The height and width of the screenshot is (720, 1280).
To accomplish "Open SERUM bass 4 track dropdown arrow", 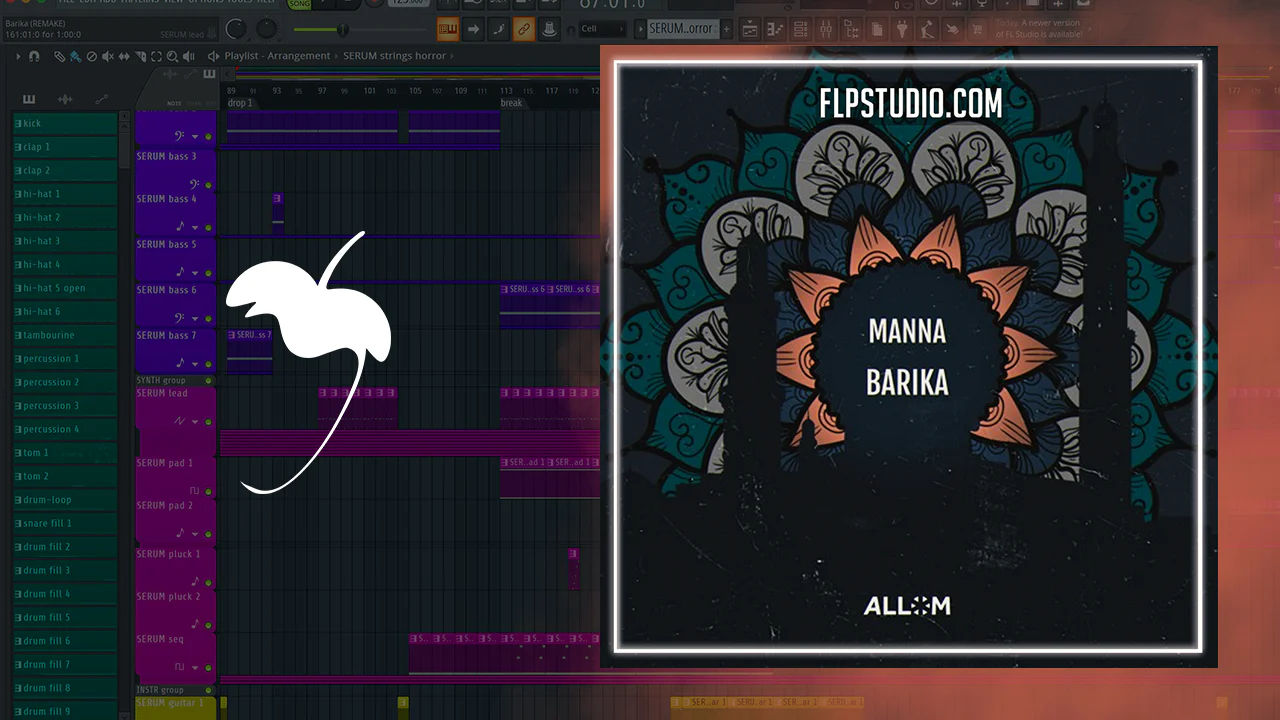I will [195, 226].
